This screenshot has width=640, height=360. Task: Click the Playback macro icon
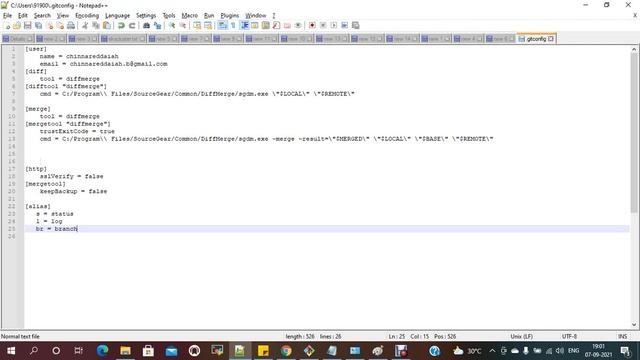pos(334,25)
